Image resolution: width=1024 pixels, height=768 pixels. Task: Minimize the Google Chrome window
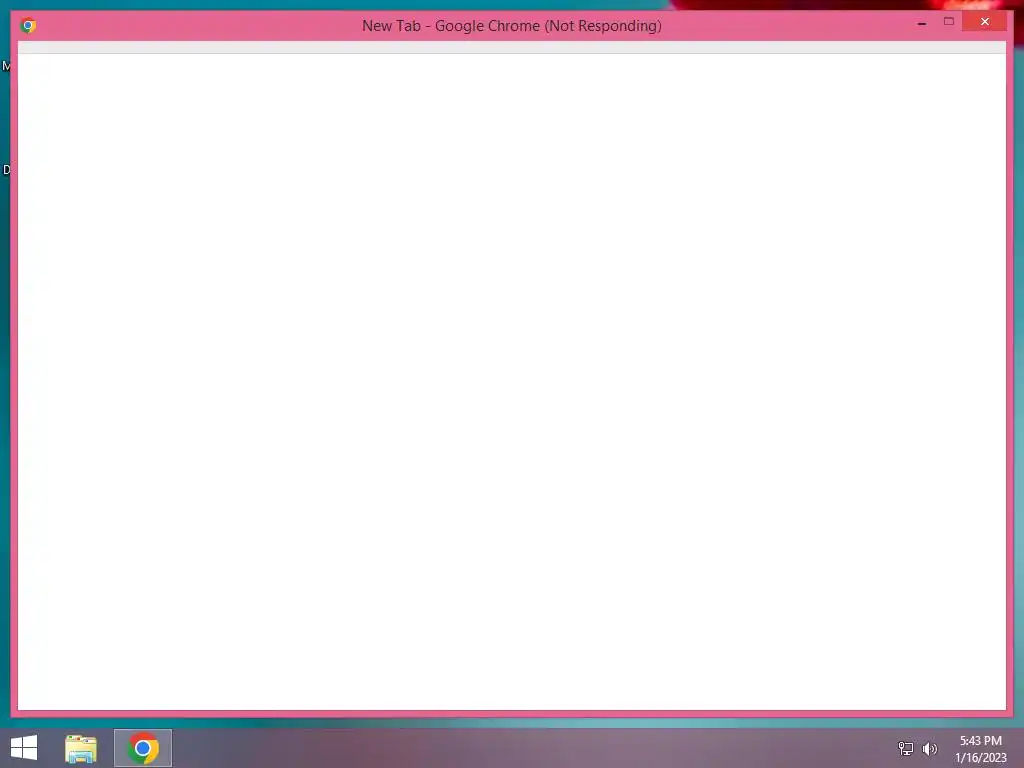(921, 23)
